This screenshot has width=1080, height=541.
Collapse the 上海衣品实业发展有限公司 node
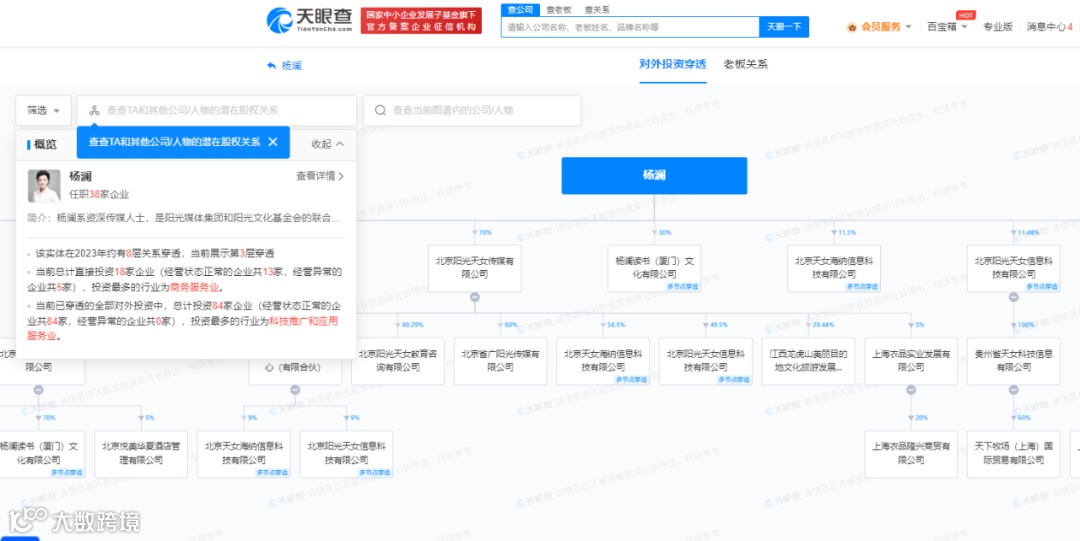[911, 390]
